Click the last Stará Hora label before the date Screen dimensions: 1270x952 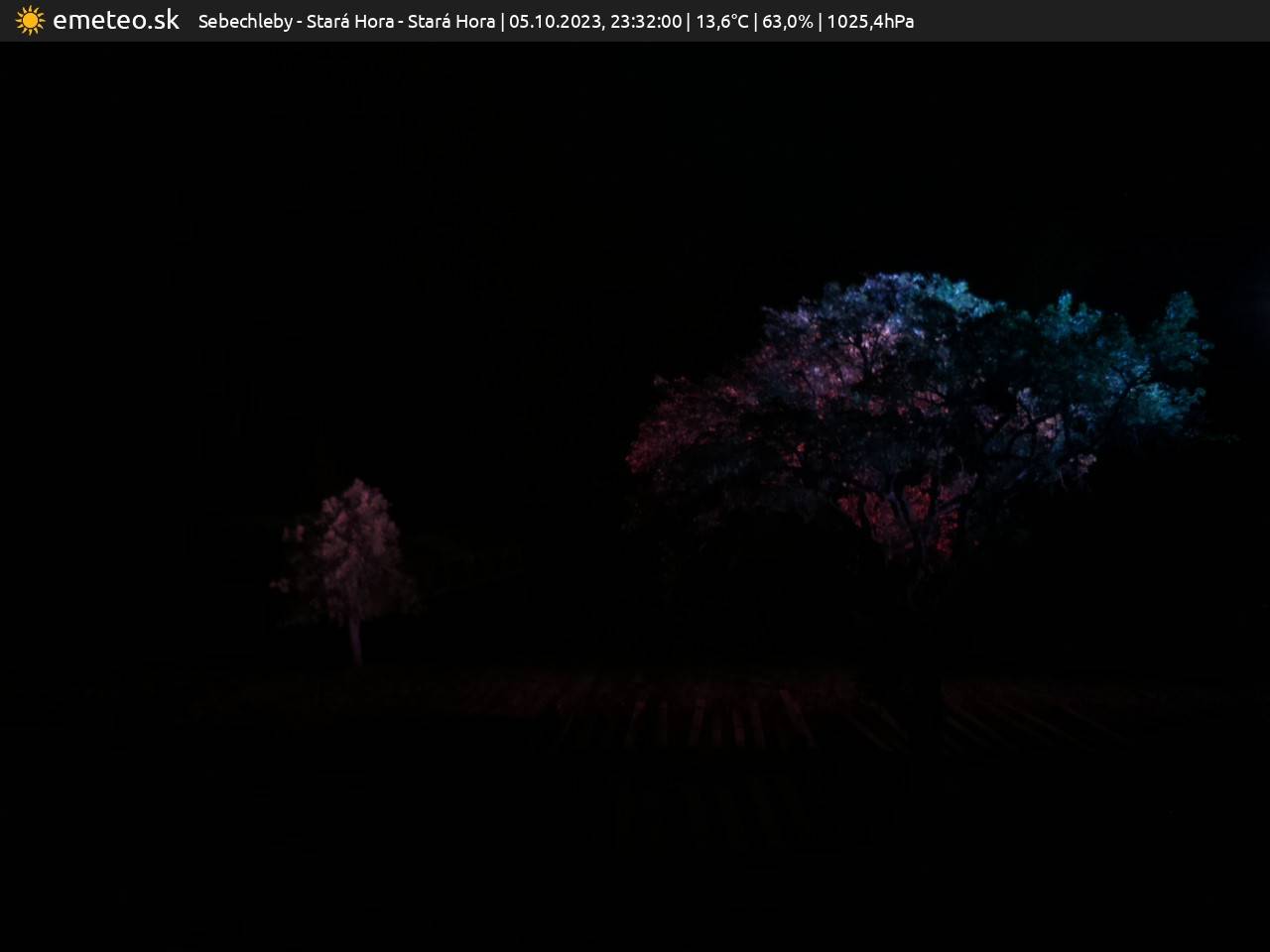451,22
